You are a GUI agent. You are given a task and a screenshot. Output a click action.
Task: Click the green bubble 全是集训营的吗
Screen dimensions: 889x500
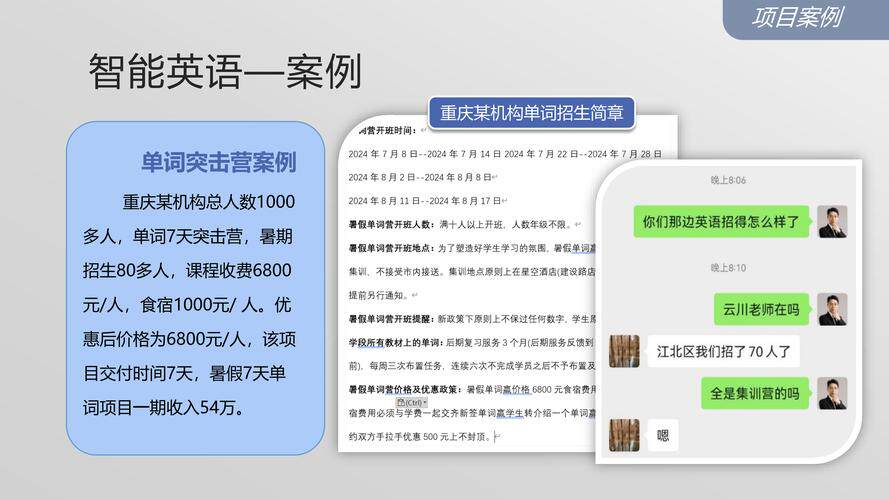(x=755, y=393)
